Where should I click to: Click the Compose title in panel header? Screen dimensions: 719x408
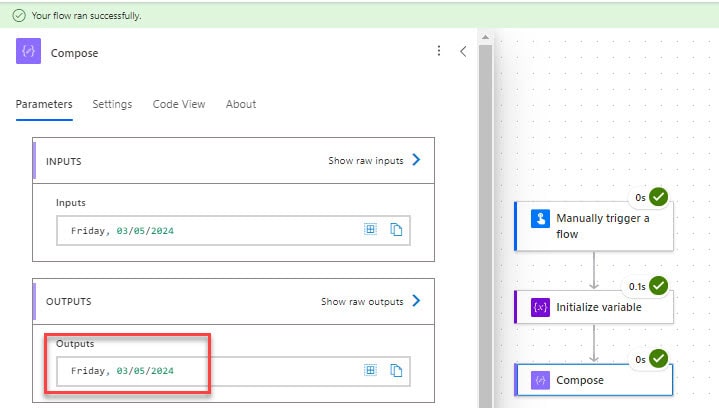(74, 53)
